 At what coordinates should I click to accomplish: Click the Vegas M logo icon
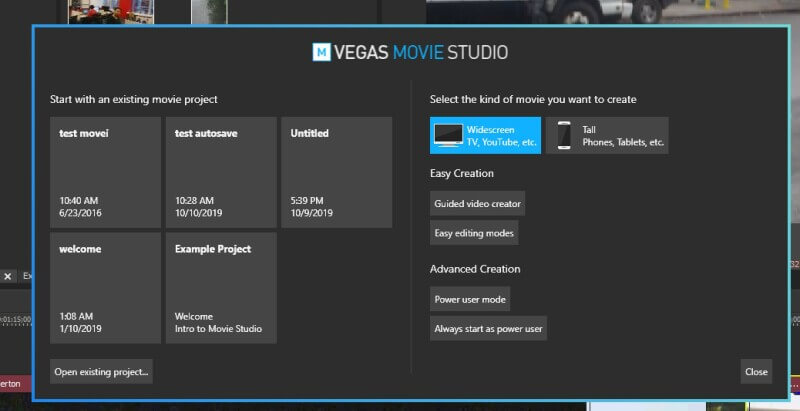click(322, 51)
